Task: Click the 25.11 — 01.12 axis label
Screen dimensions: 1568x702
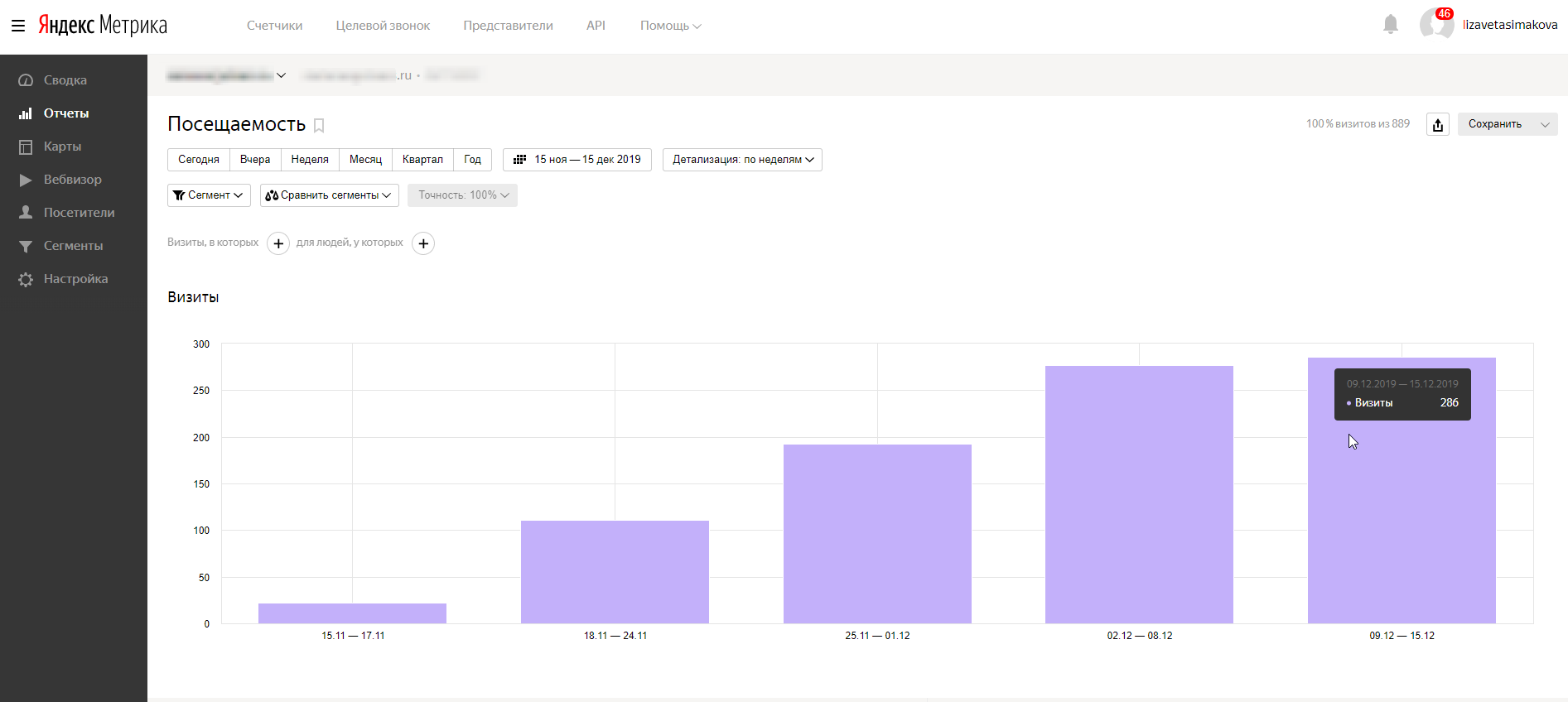Action: click(877, 636)
